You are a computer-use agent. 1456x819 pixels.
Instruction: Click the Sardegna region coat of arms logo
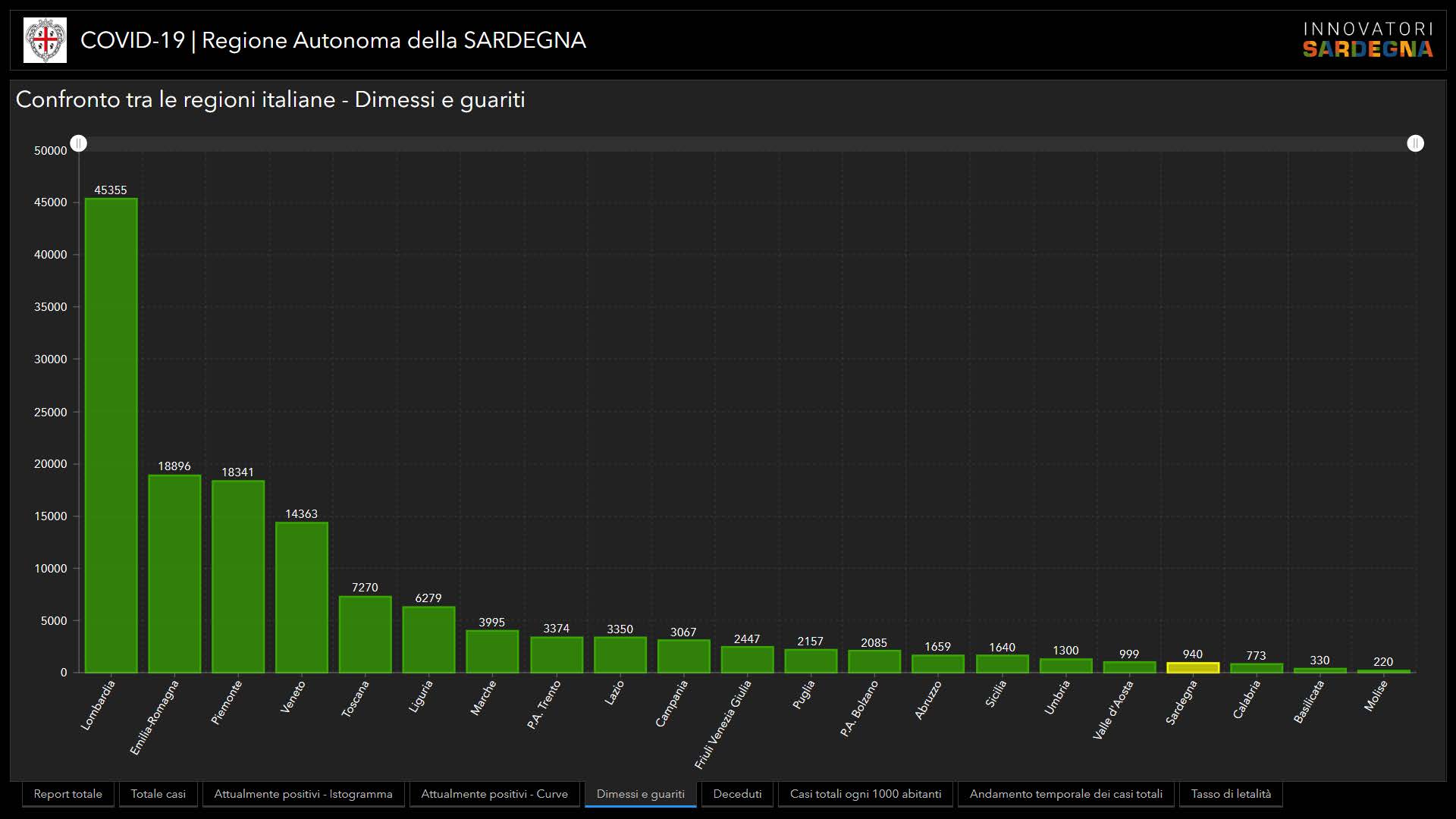pyautogui.click(x=45, y=40)
